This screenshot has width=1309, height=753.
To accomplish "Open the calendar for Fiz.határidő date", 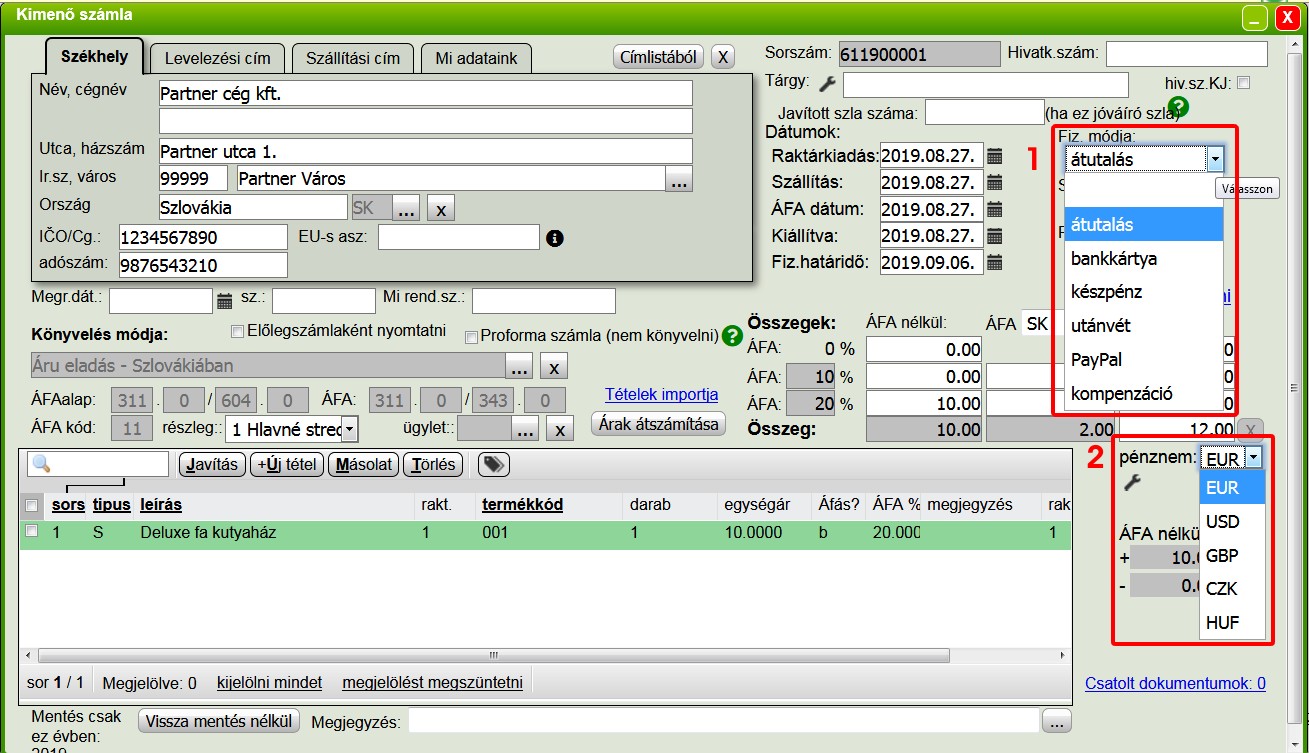I will click(x=994, y=263).
